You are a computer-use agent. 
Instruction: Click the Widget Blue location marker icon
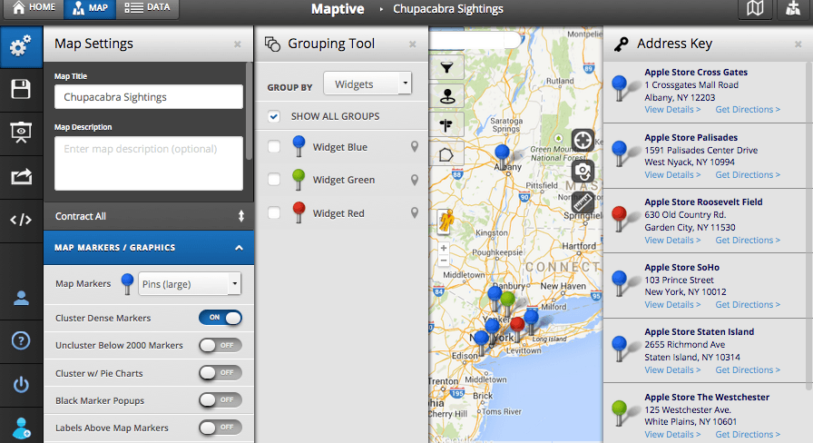tap(414, 147)
